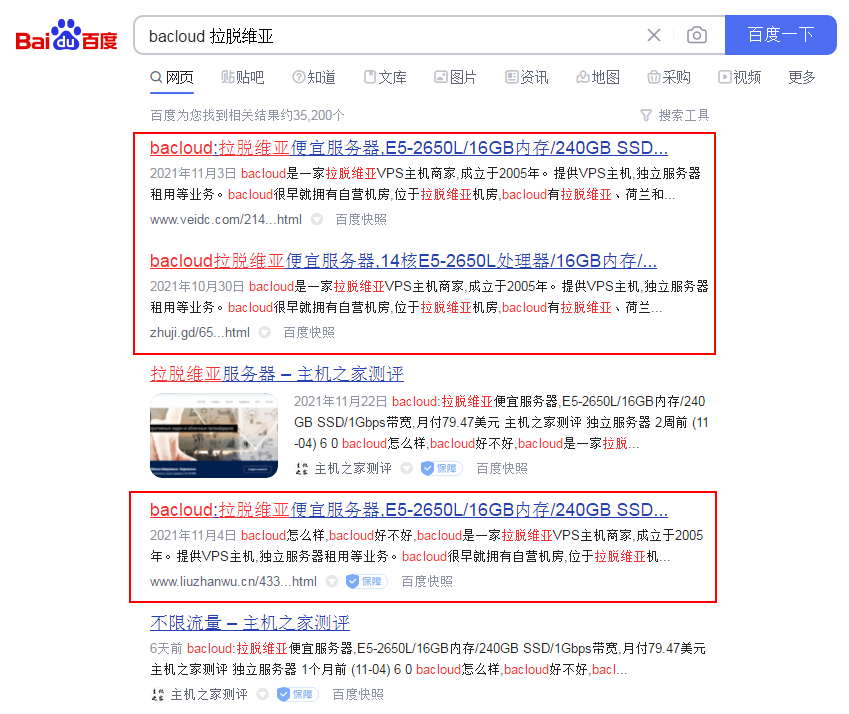Click the Baidu logo
This screenshot has width=849, height=714.
click(66, 36)
